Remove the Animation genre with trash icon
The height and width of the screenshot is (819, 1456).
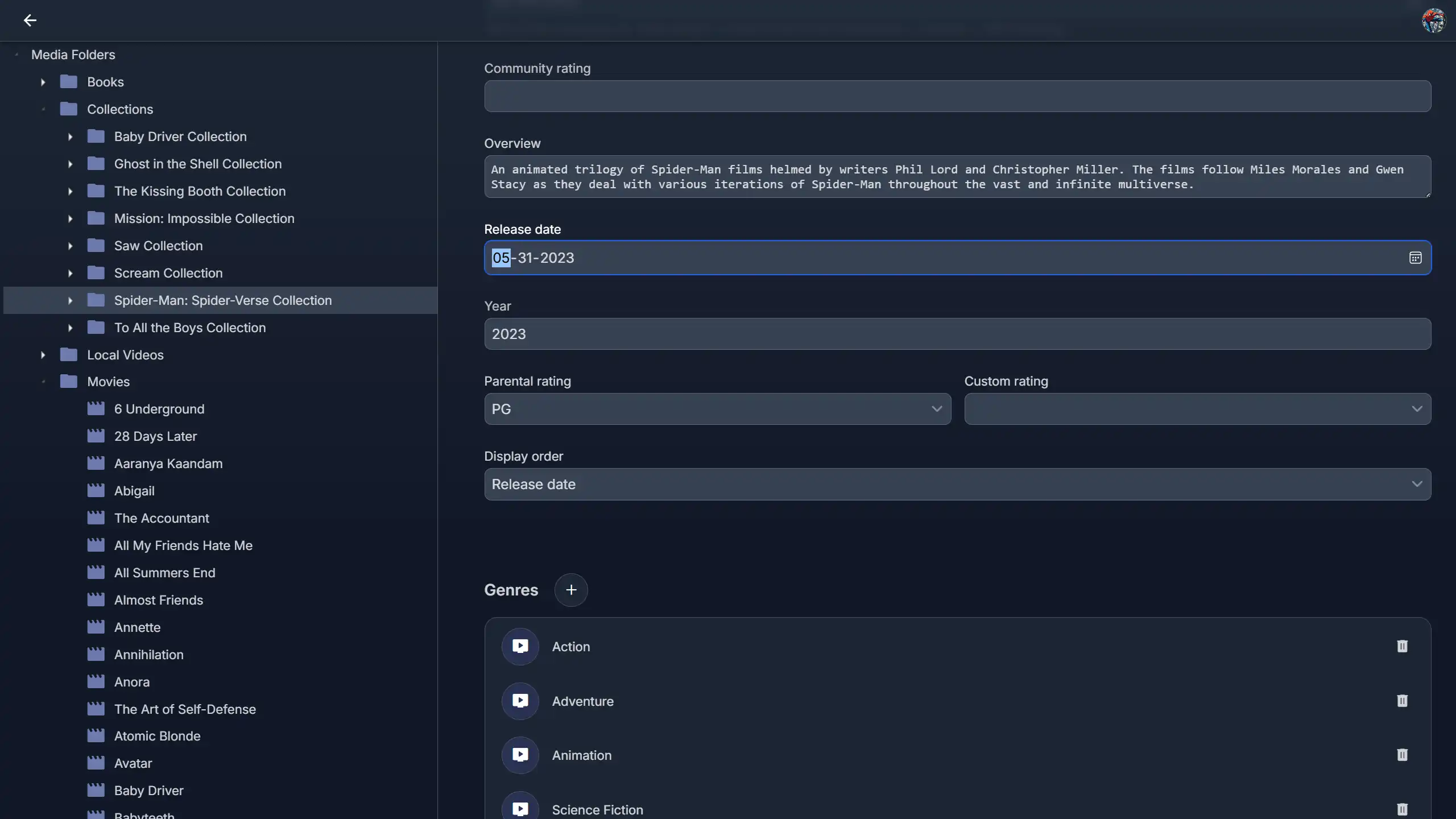(1402, 755)
